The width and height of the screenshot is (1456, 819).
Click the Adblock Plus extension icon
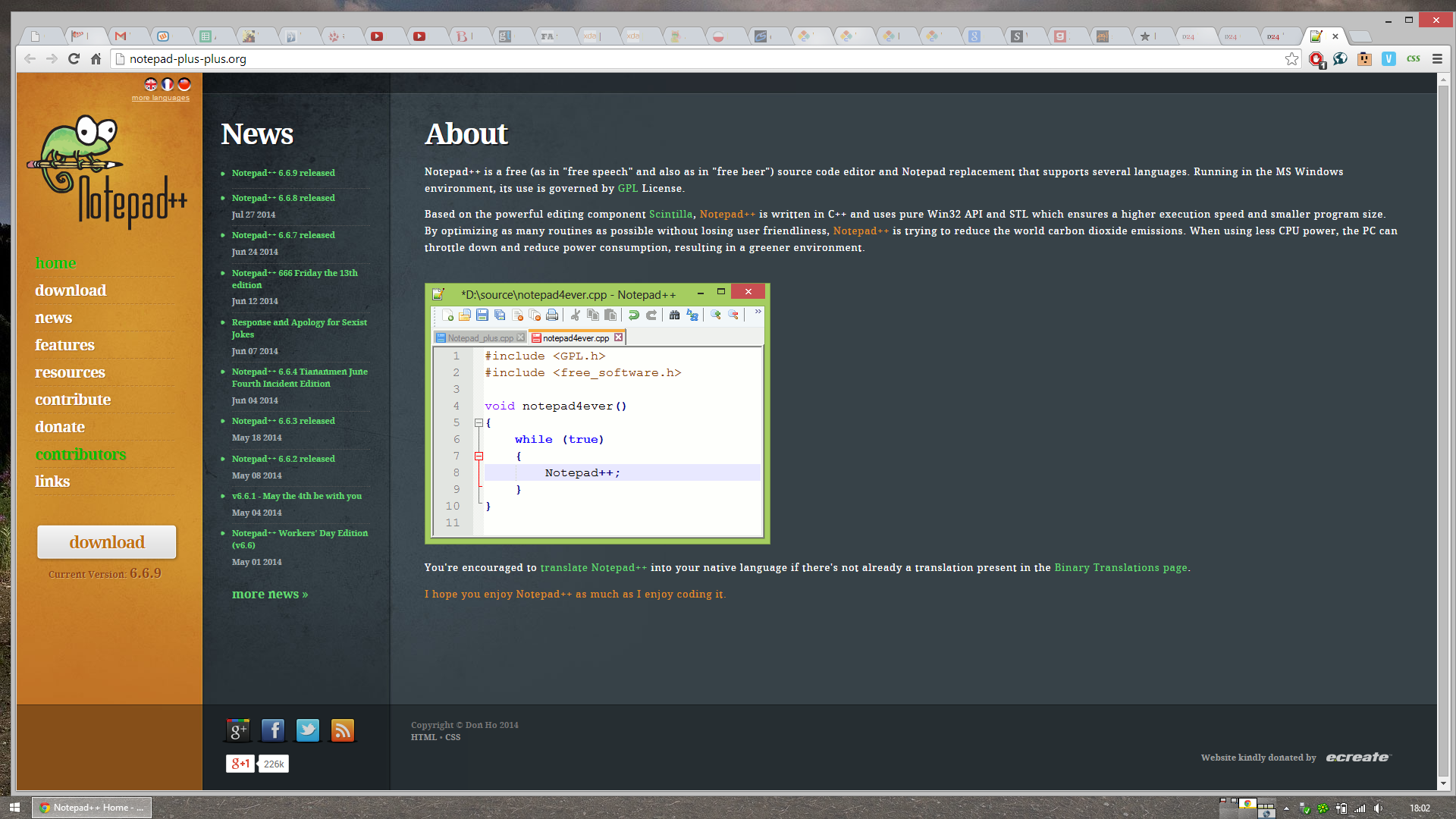point(1316,59)
